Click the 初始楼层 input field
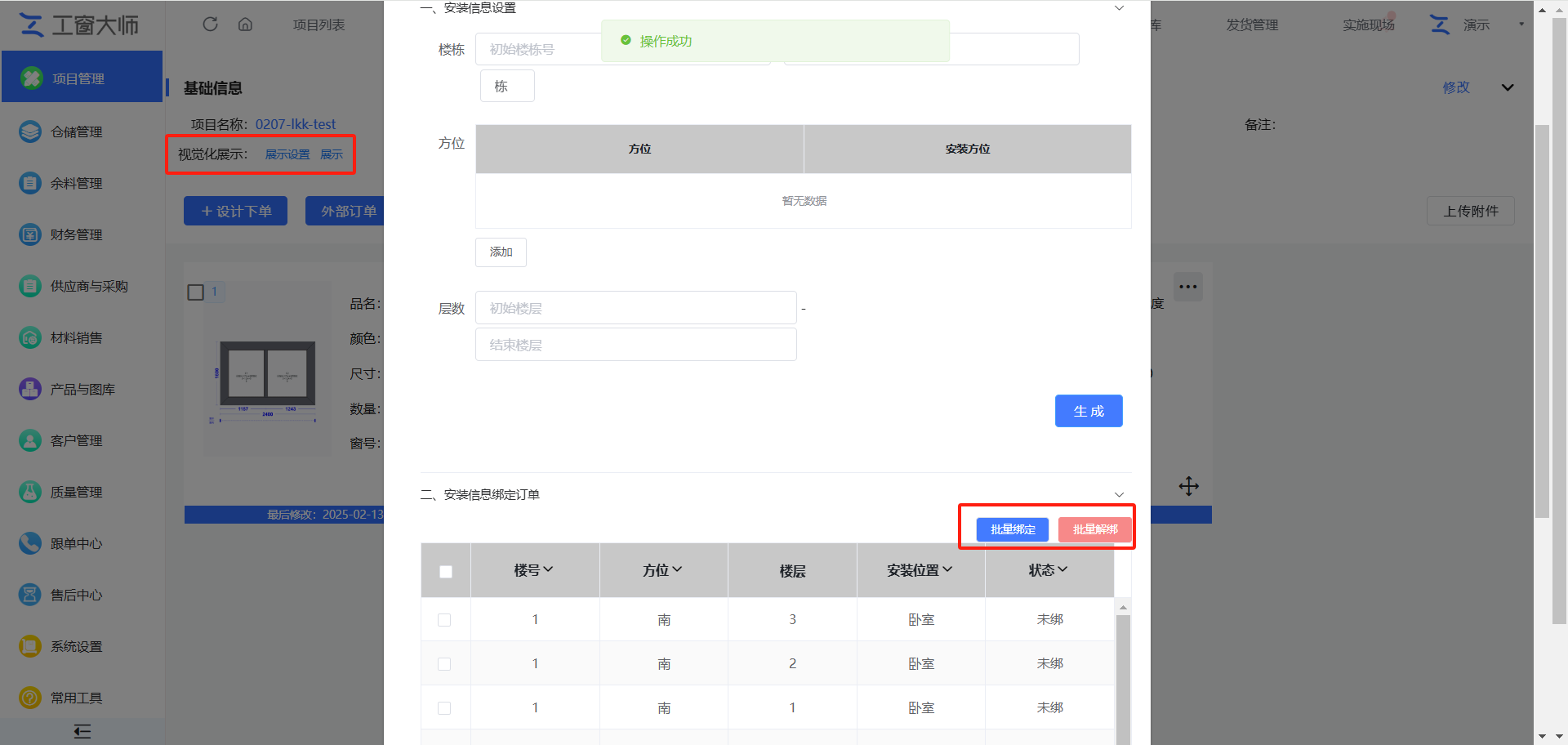Screen dimensions: 1568x745 point(635,308)
